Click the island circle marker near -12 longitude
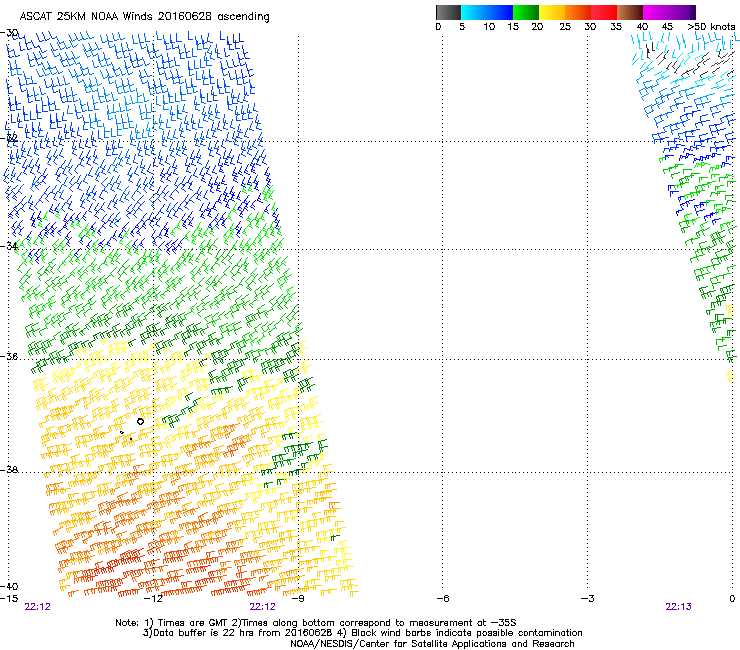Image resolution: width=740 pixels, height=650 pixels. tap(140, 421)
